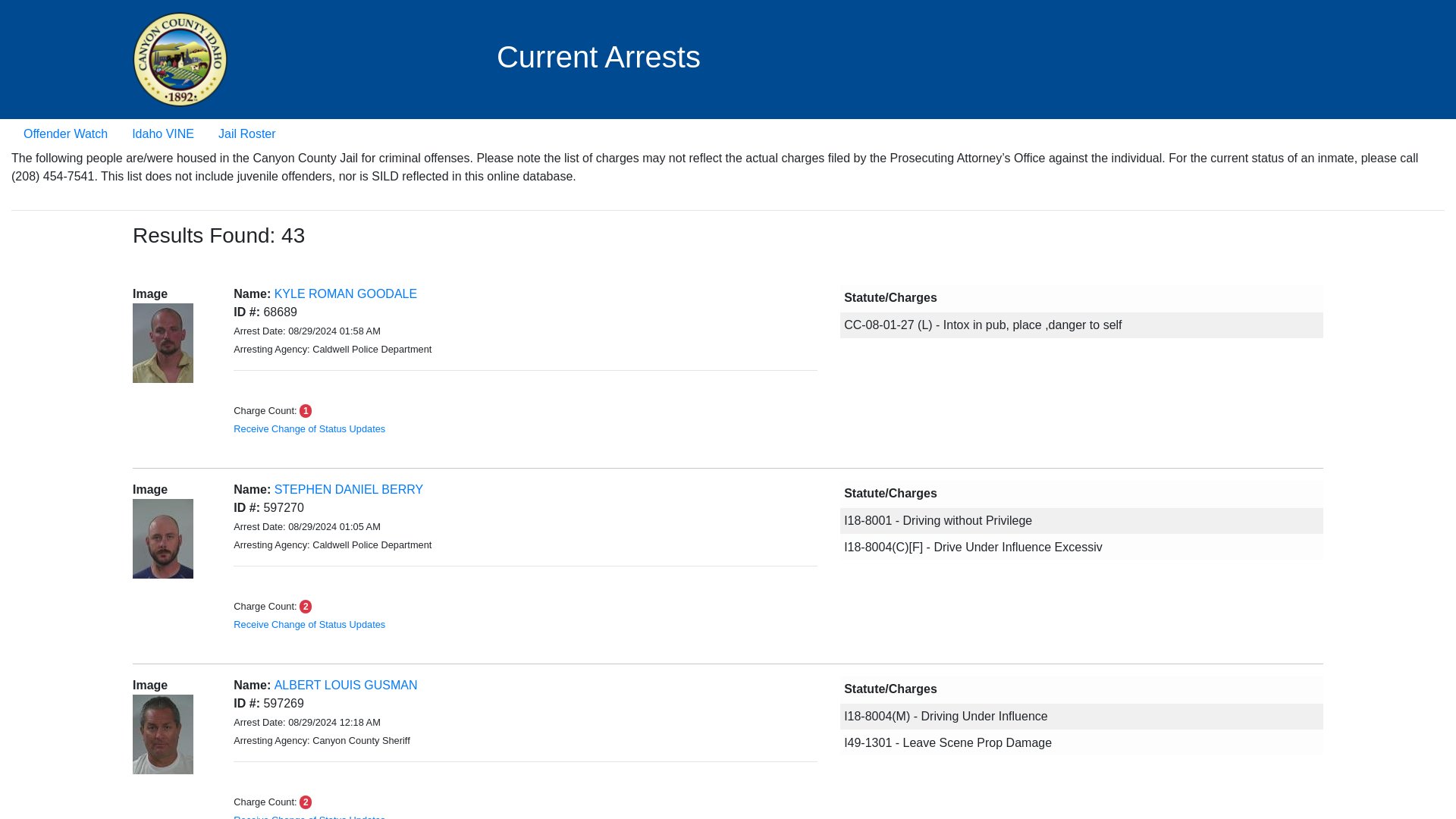Click Stephen Berry's charge count badge
Screen dimensions: 1456x819
(306, 607)
